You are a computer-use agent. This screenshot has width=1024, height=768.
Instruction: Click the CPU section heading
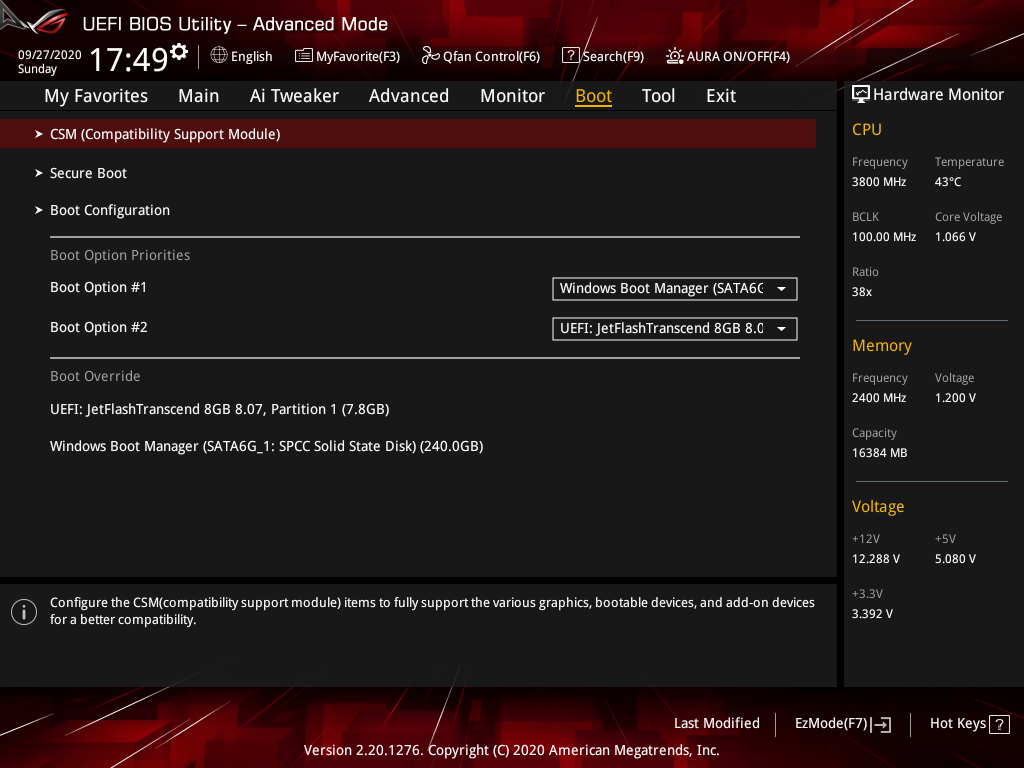[x=867, y=129]
